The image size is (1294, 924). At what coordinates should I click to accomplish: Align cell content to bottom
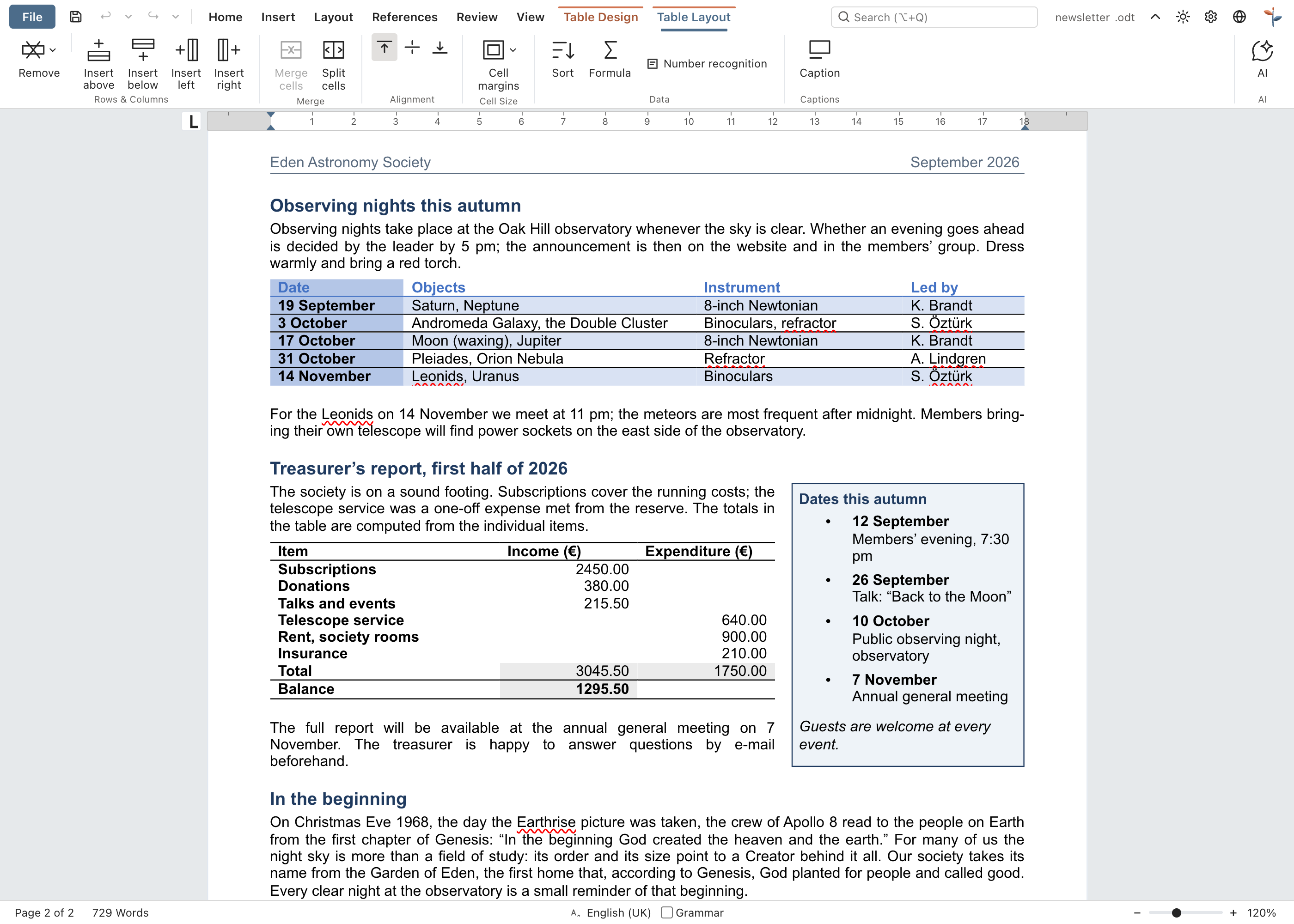[440, 48]
